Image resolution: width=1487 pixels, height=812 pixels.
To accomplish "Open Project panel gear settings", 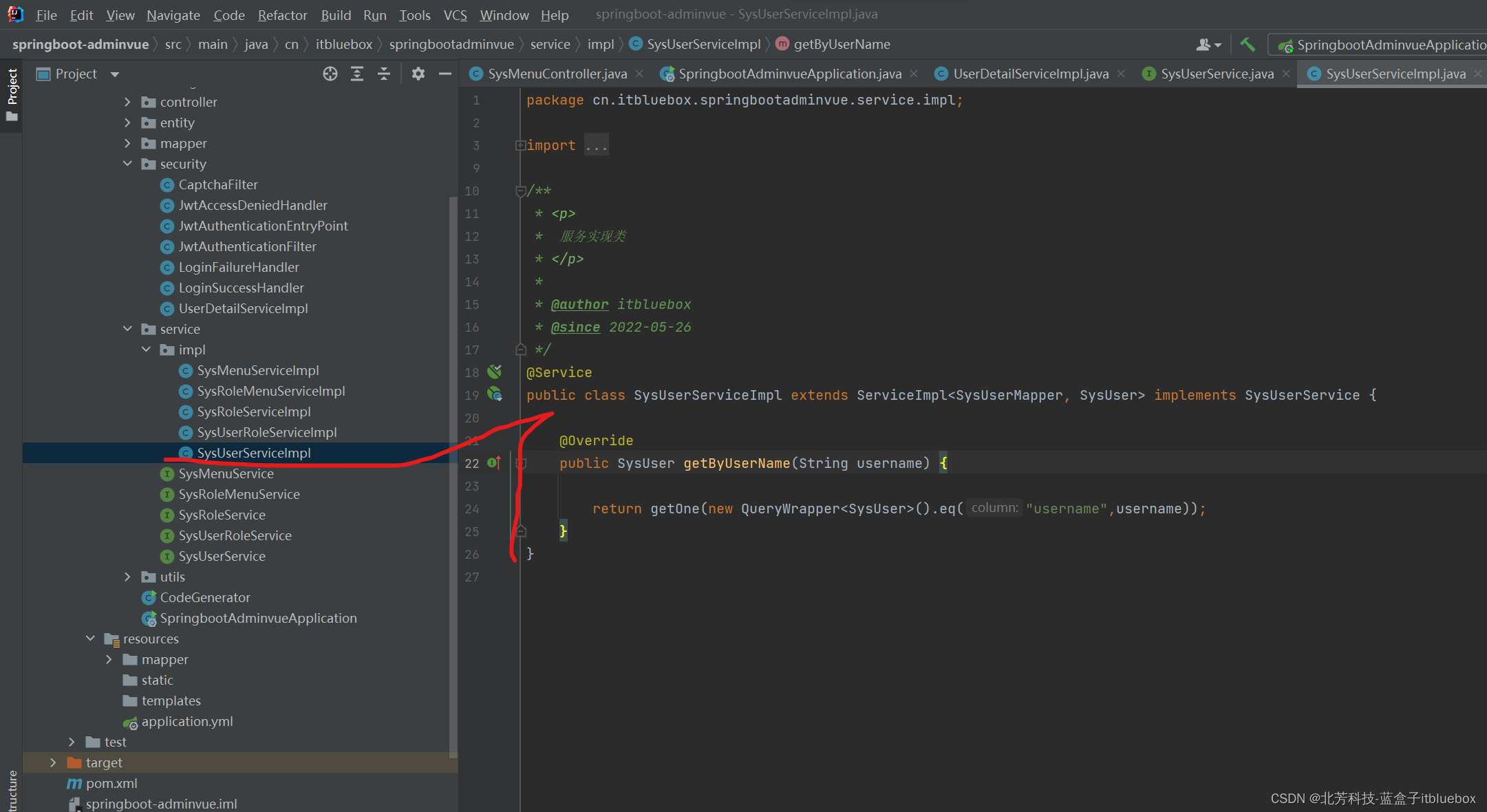I will click(418, 74).
